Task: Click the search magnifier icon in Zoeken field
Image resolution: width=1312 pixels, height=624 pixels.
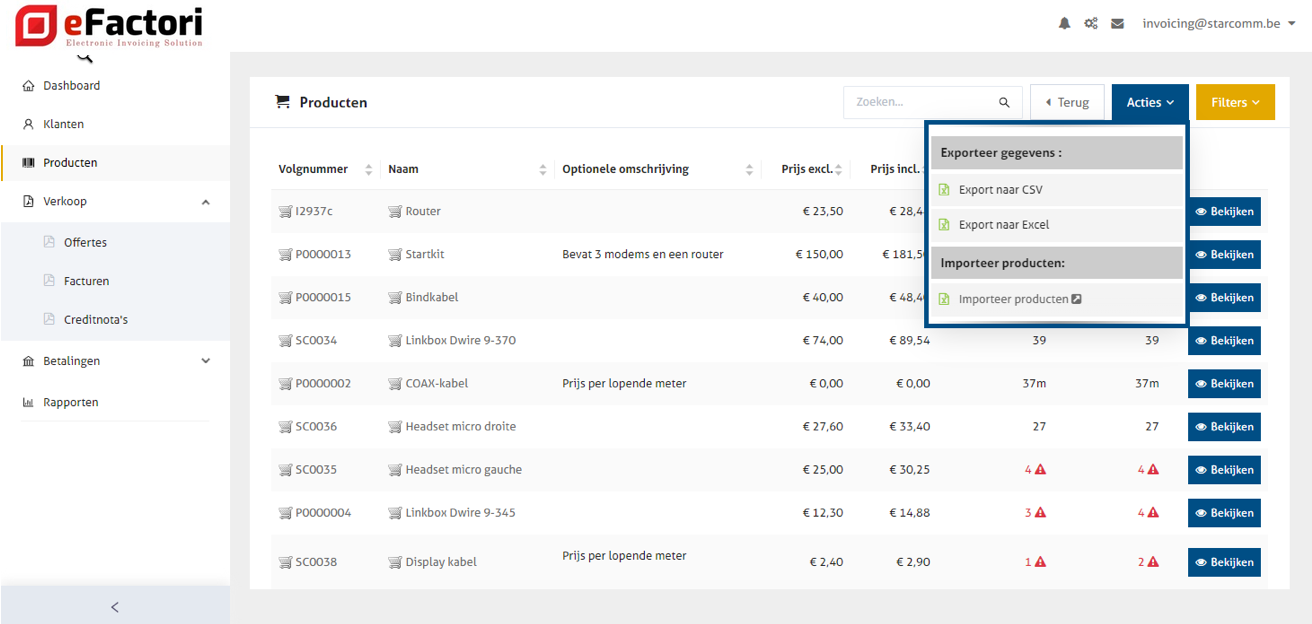Action: click(1004, 103)
